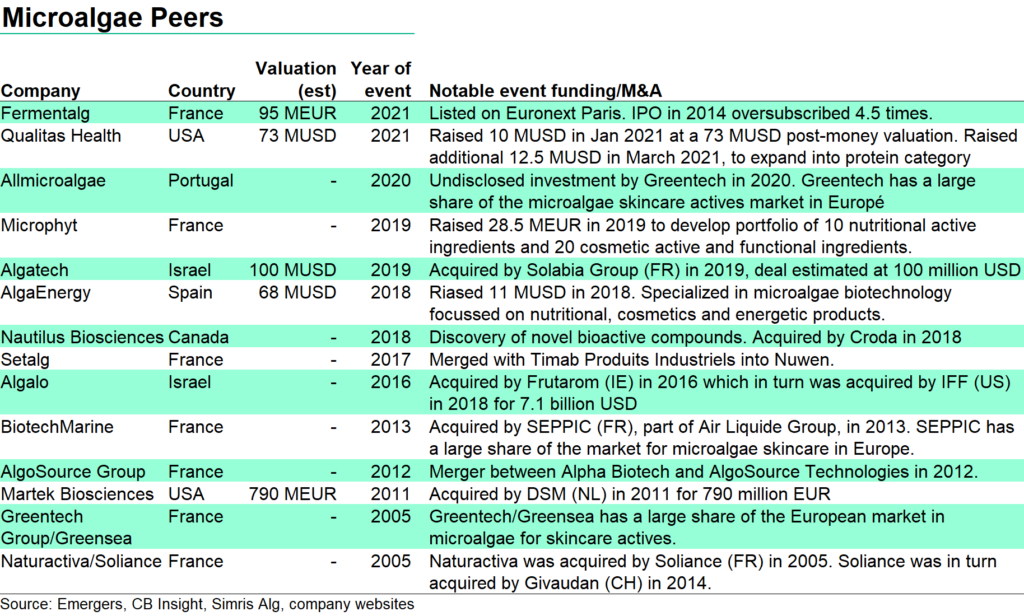The width and height of the screenshot is (1024, 616).
Task: Select the Microphyt 28.5 MEUR raise description
Action: 703,236
